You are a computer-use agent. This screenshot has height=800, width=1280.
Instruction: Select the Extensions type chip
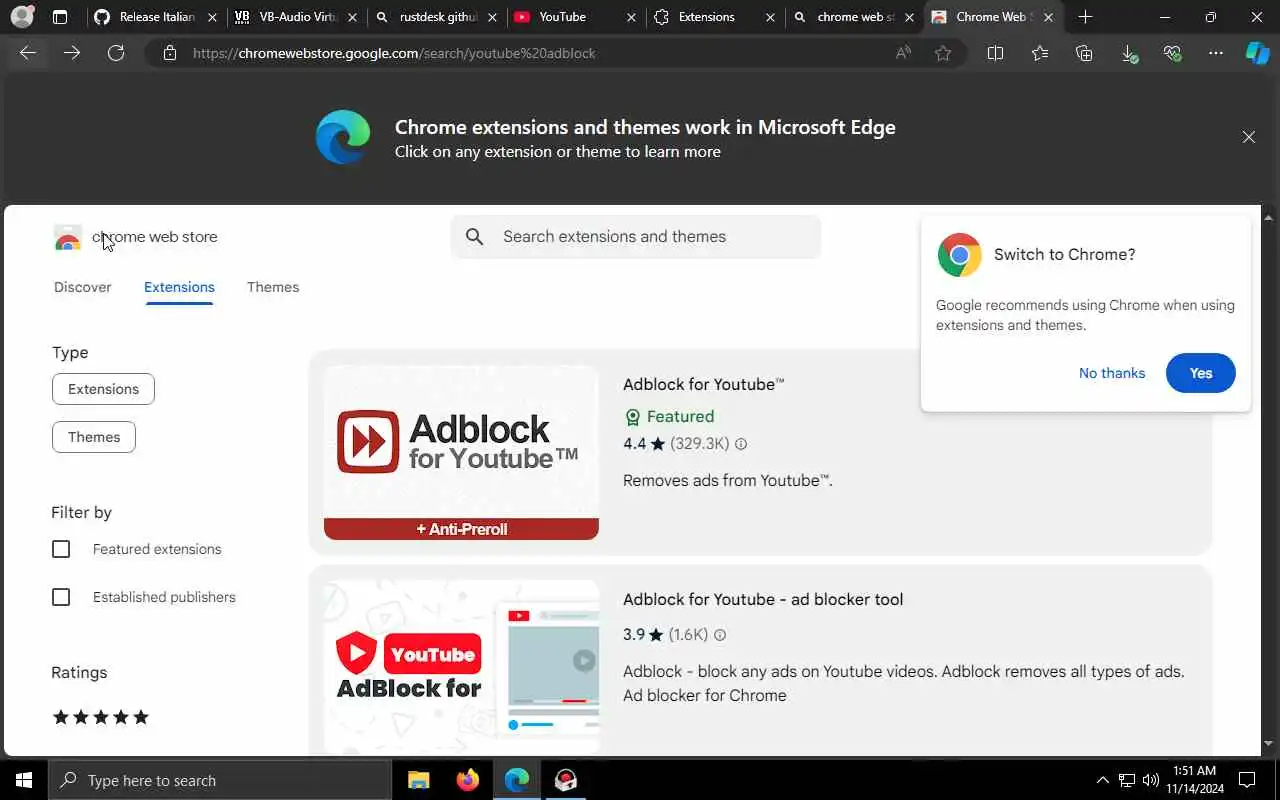103,389
